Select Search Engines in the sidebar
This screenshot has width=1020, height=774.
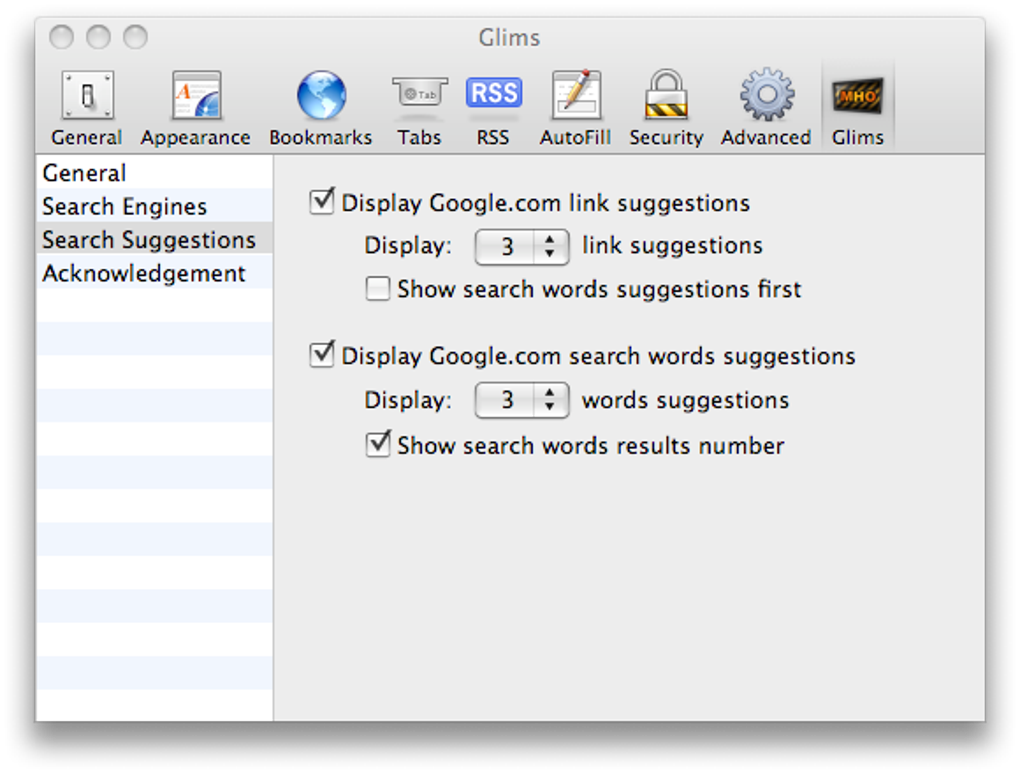(x=125, y=207)
